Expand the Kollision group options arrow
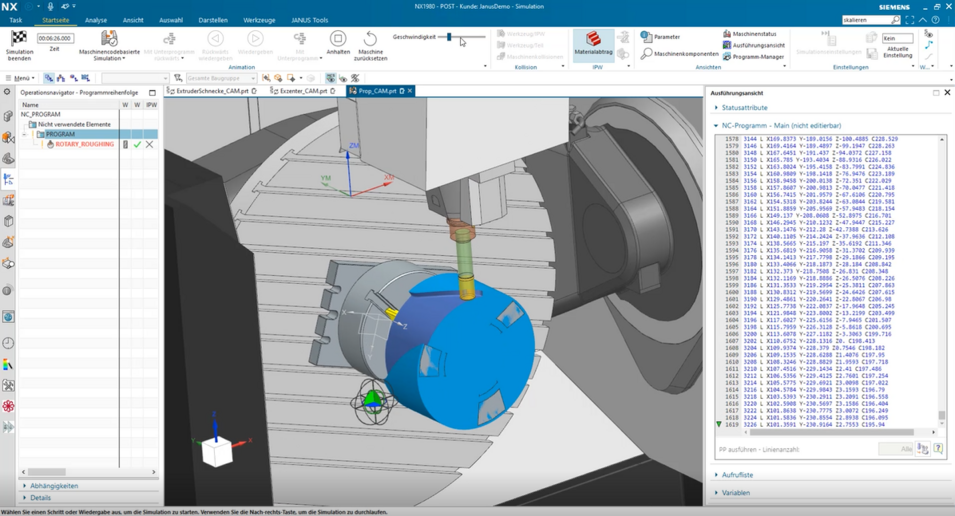 562,66
